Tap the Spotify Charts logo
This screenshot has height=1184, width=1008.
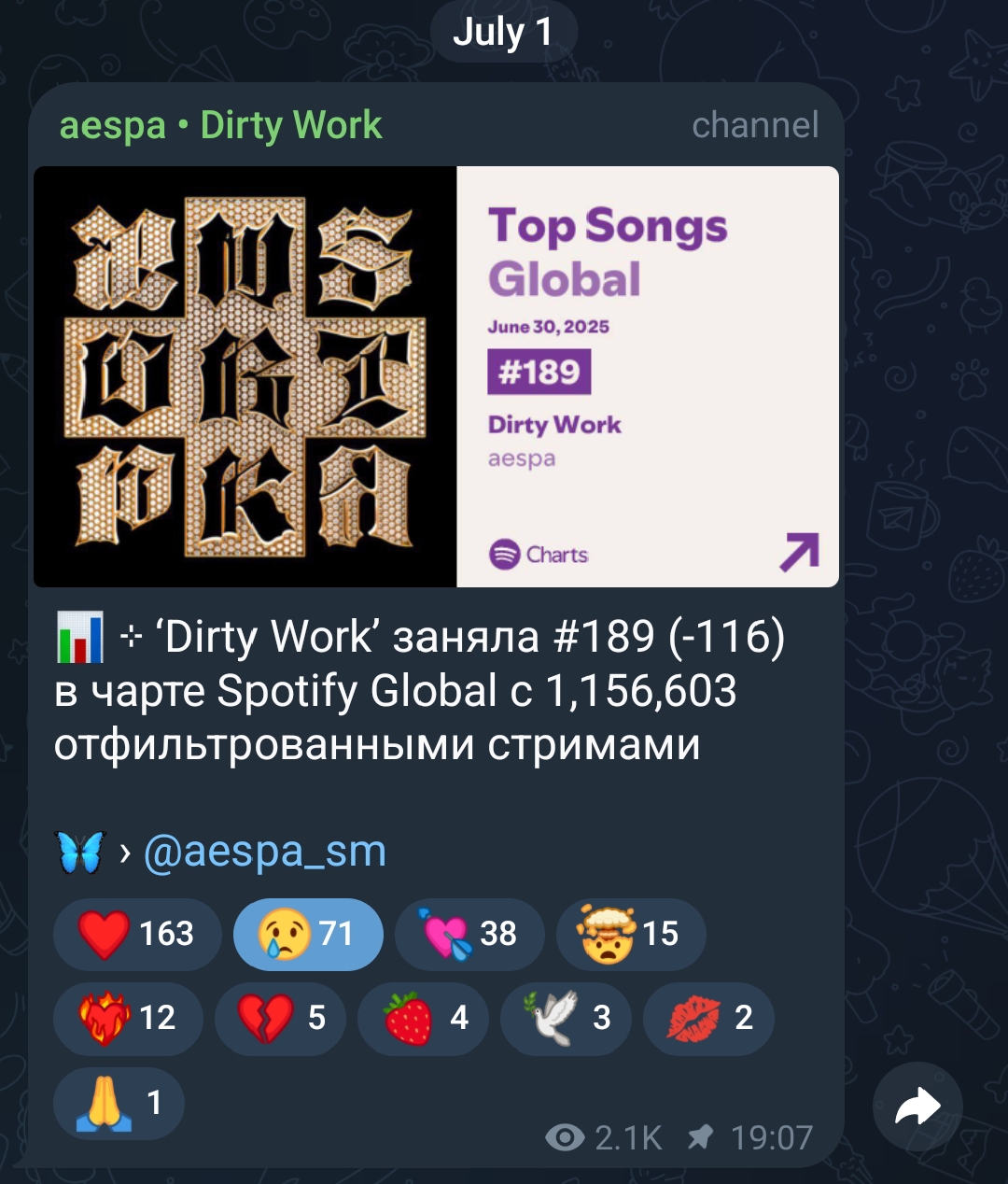point(539,555)
